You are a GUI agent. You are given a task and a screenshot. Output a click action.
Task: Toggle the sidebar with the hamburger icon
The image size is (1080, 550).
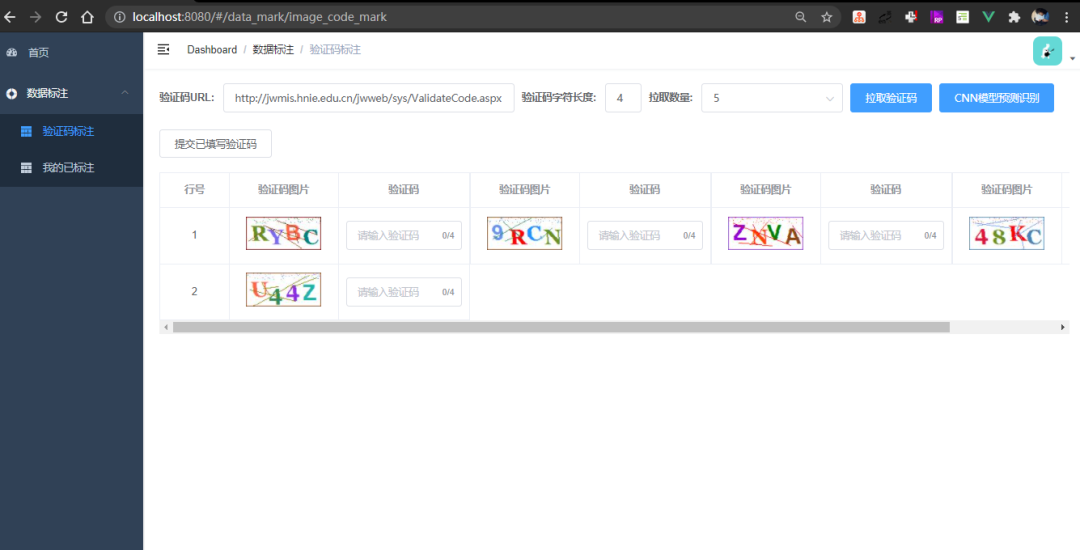[x=163, y=50]
